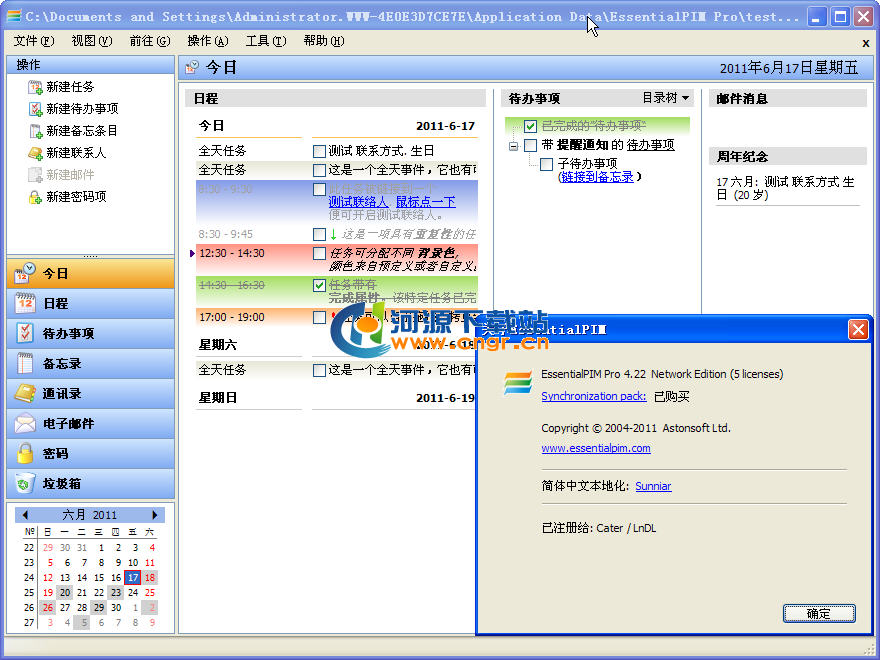Open the 文件(F) menu

[33, 41]
